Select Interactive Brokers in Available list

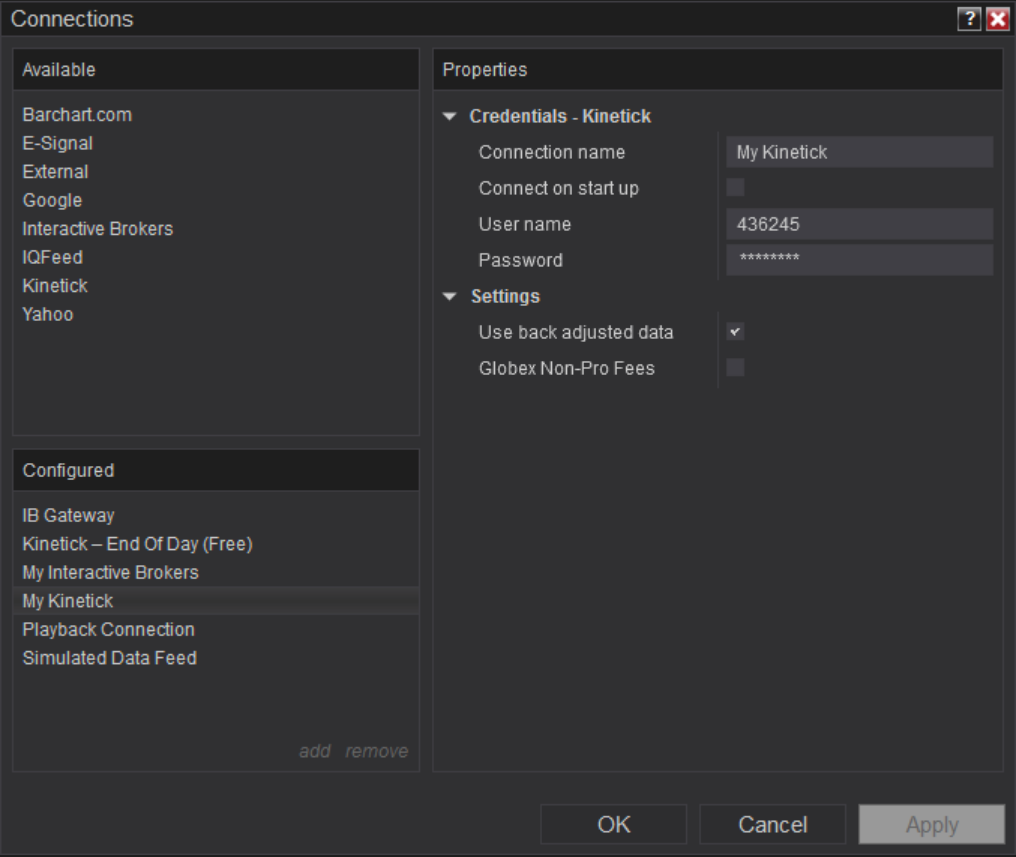[98, 229]
